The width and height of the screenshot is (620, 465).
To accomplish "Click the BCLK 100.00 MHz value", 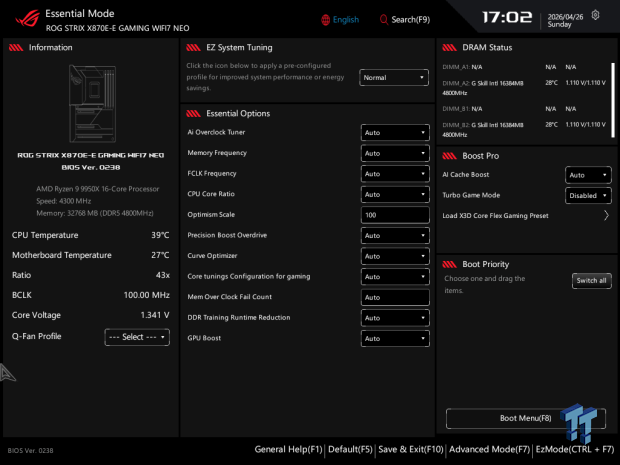I will [x=147, y=295].
